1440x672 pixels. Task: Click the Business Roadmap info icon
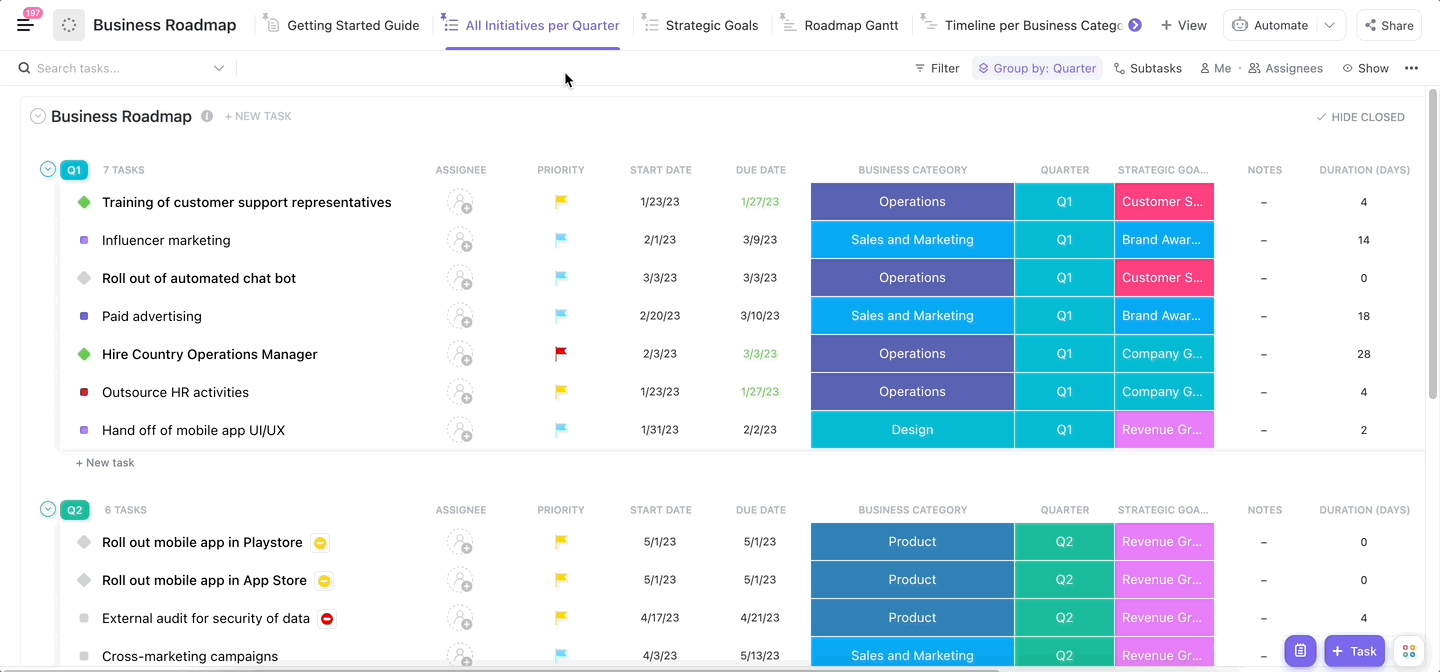click(x=207, y=116)
